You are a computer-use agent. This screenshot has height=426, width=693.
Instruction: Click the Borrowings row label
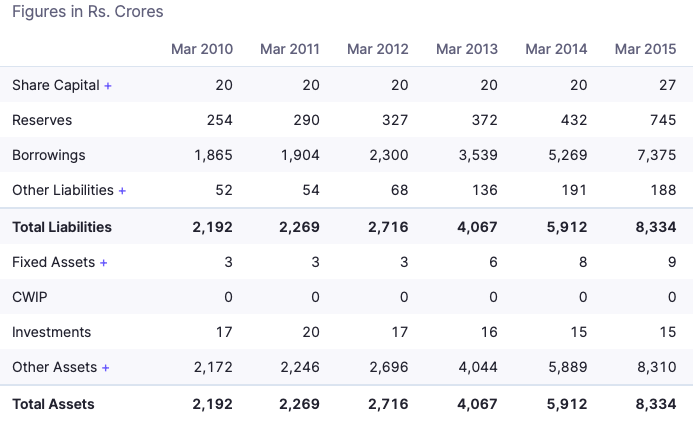point(49,156)
